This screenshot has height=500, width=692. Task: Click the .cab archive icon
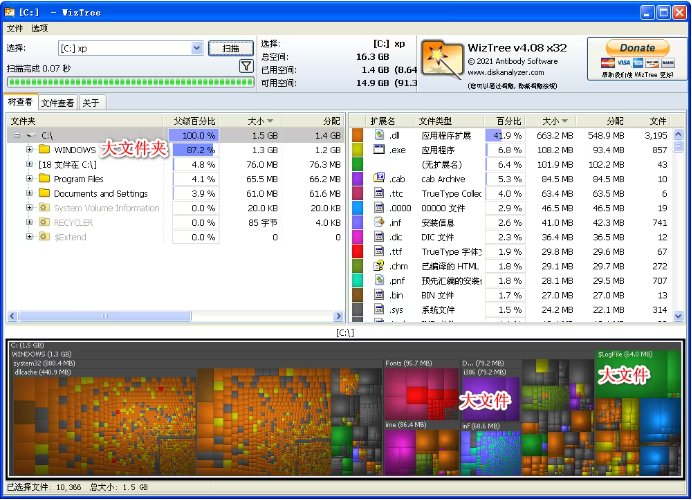[x=379, y=178]
